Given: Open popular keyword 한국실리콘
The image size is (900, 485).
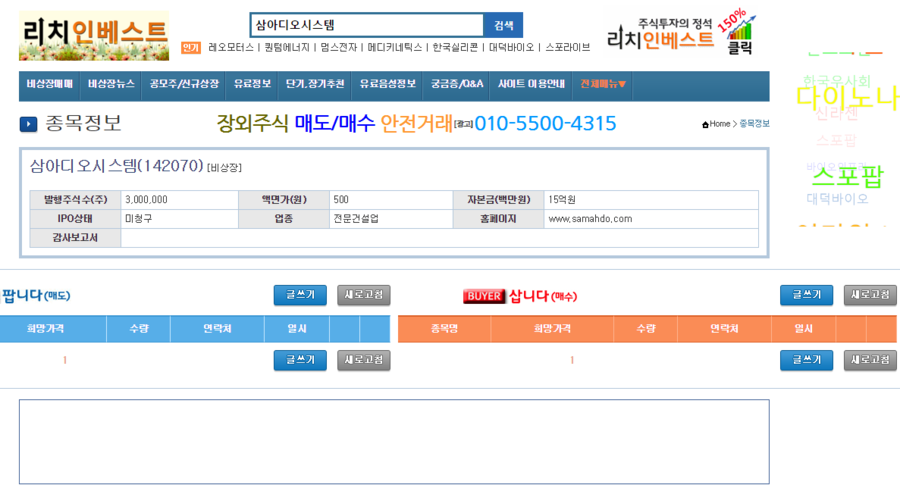Looking at the screenshot, I should point(455,48).
